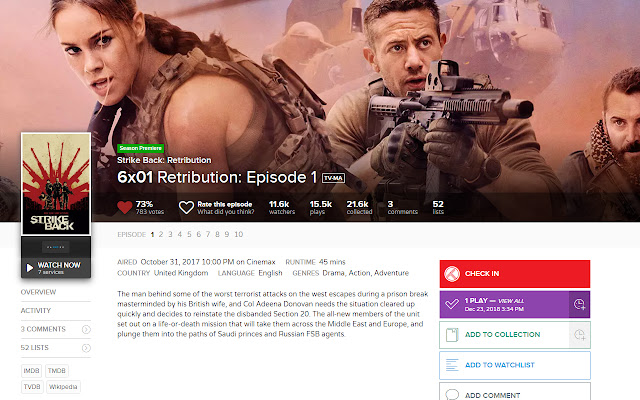The width and height of the screenshot is (640, 400).
Task: Open the TVDB external link
Action: pyautogui.click(x=32, y=387)
